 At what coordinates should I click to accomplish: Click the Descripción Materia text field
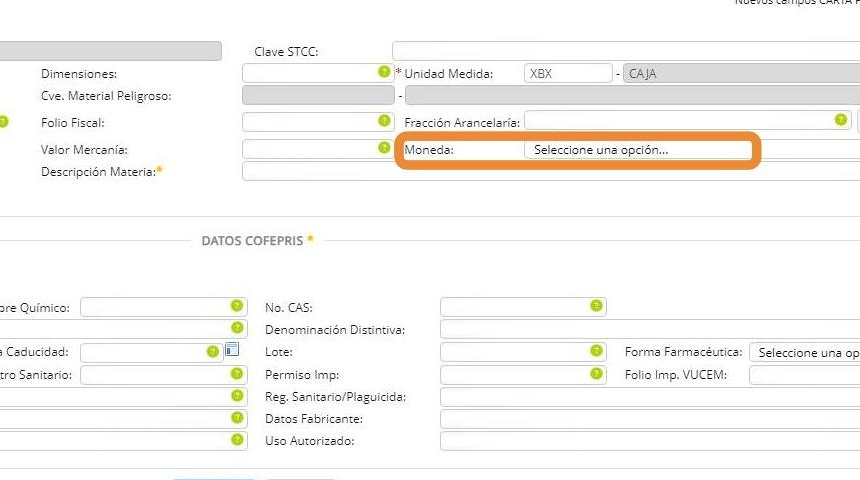coord(550,171)
